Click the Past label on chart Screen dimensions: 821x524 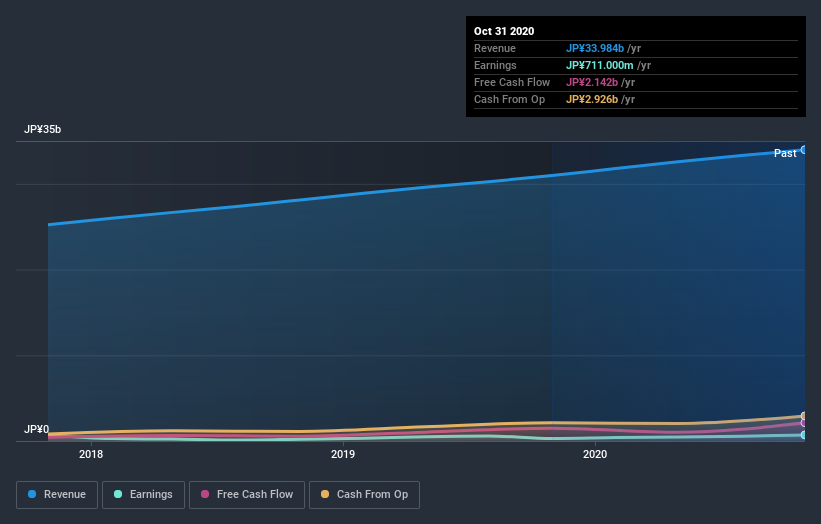[785, 153]
